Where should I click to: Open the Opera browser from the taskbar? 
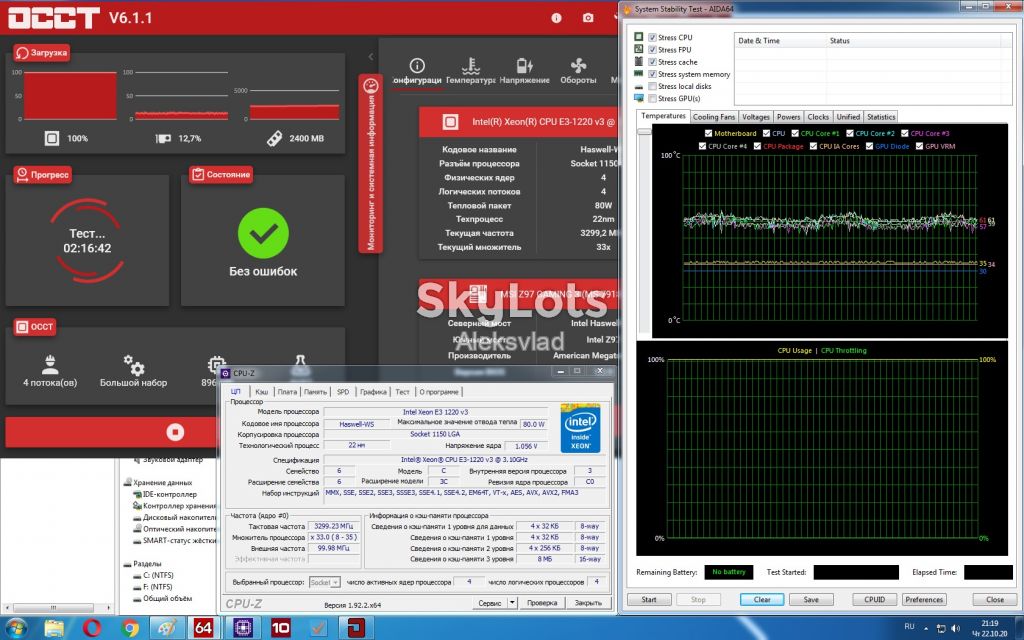91,628
